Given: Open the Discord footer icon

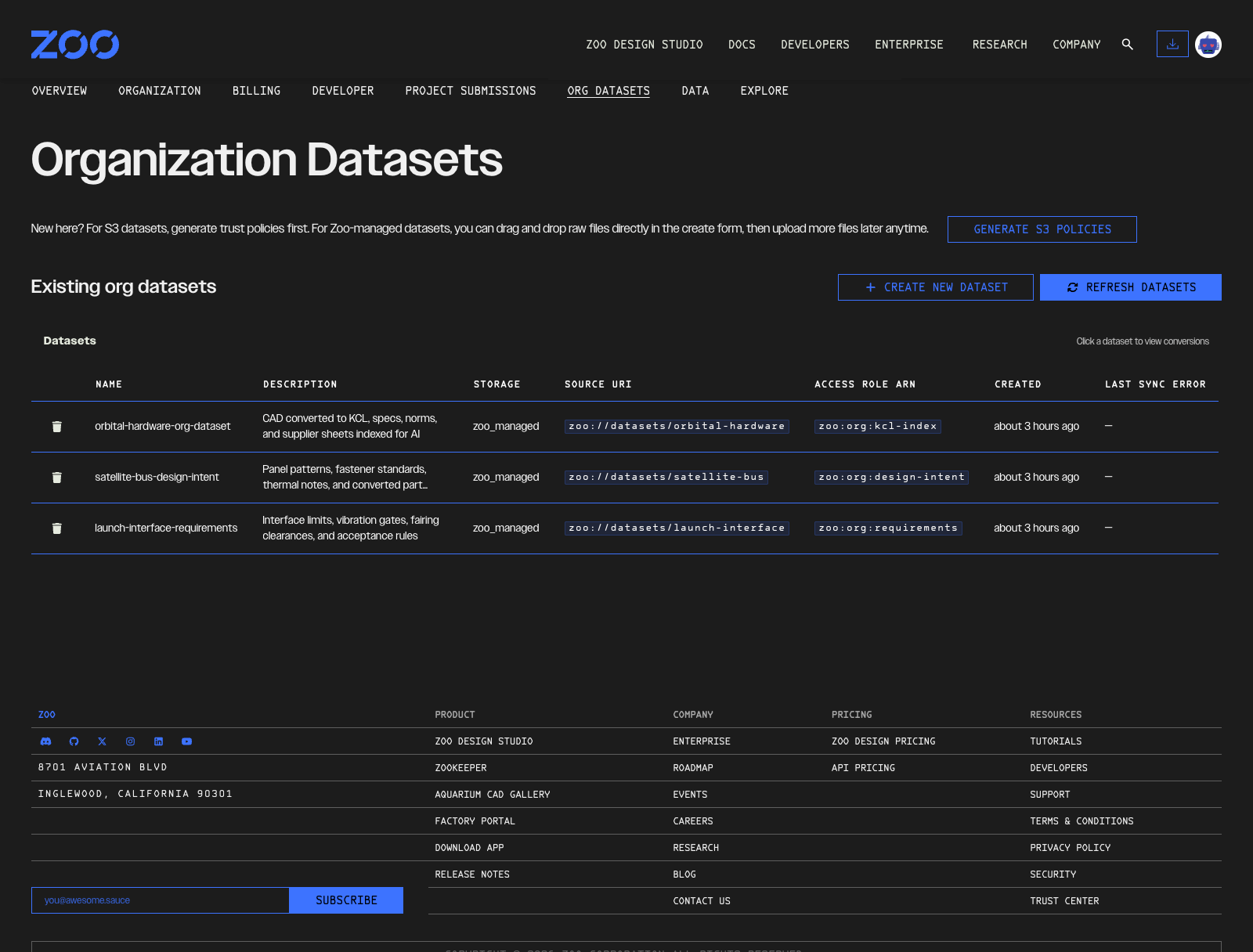Looking at the screenshot, I should pos(46,741).
